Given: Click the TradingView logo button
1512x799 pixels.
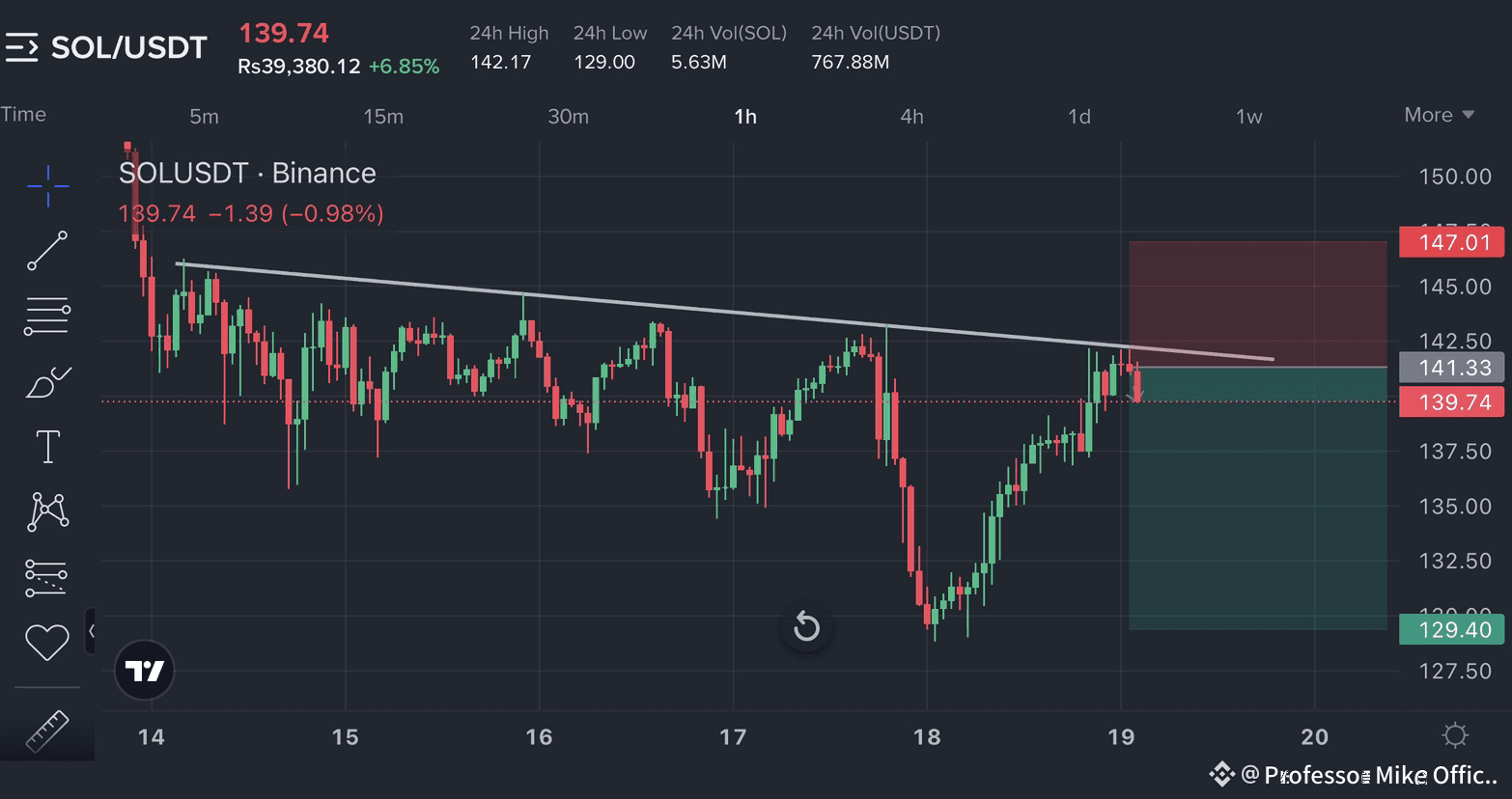Looking at the screenshot, I should click(145, 671).
